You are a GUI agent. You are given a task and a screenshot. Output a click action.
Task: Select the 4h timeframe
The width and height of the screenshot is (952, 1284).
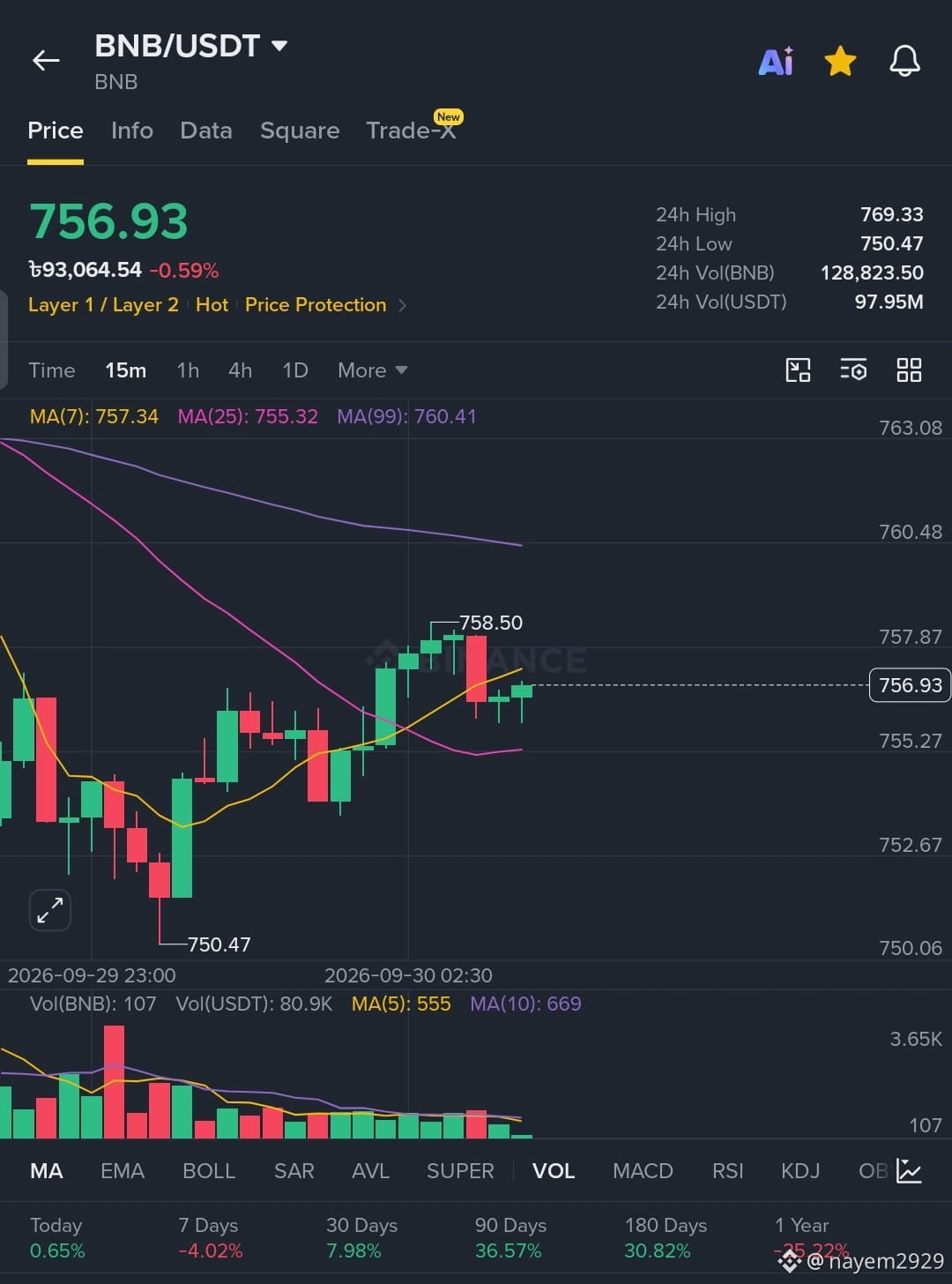[240, 370]
